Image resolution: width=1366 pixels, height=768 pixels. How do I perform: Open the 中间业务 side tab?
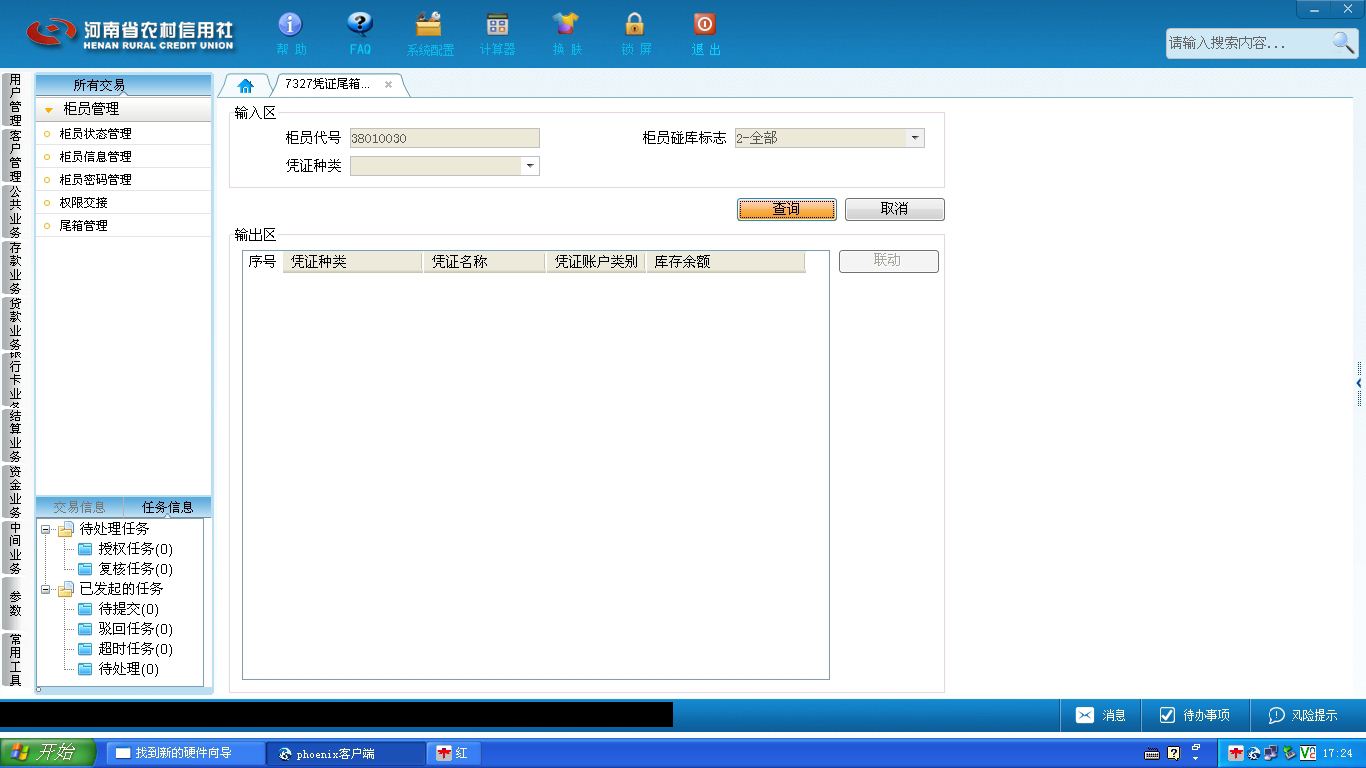(14, 548)
